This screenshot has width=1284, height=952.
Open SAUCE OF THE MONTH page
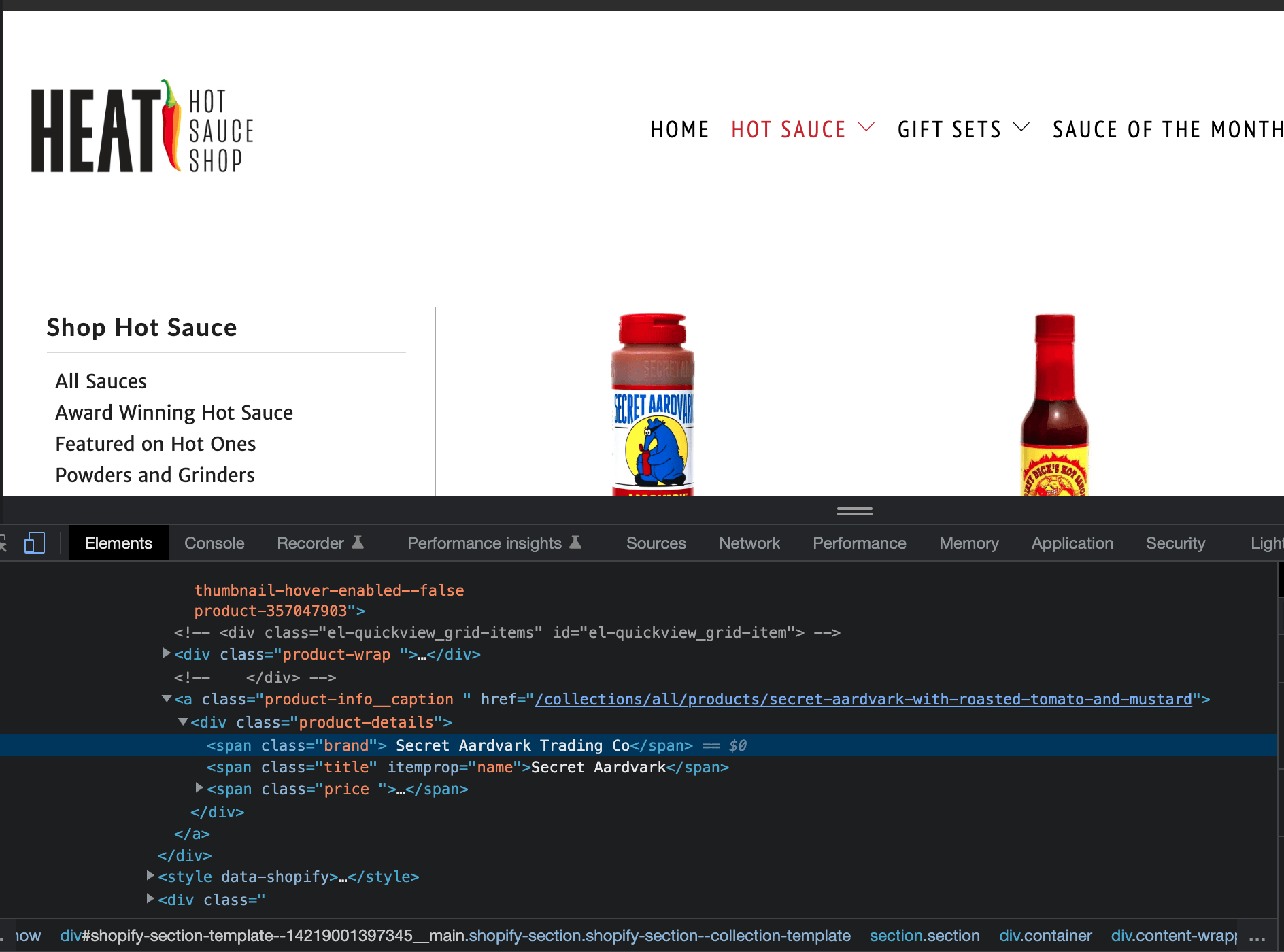pyautogui.click(x=1168, y=129)
